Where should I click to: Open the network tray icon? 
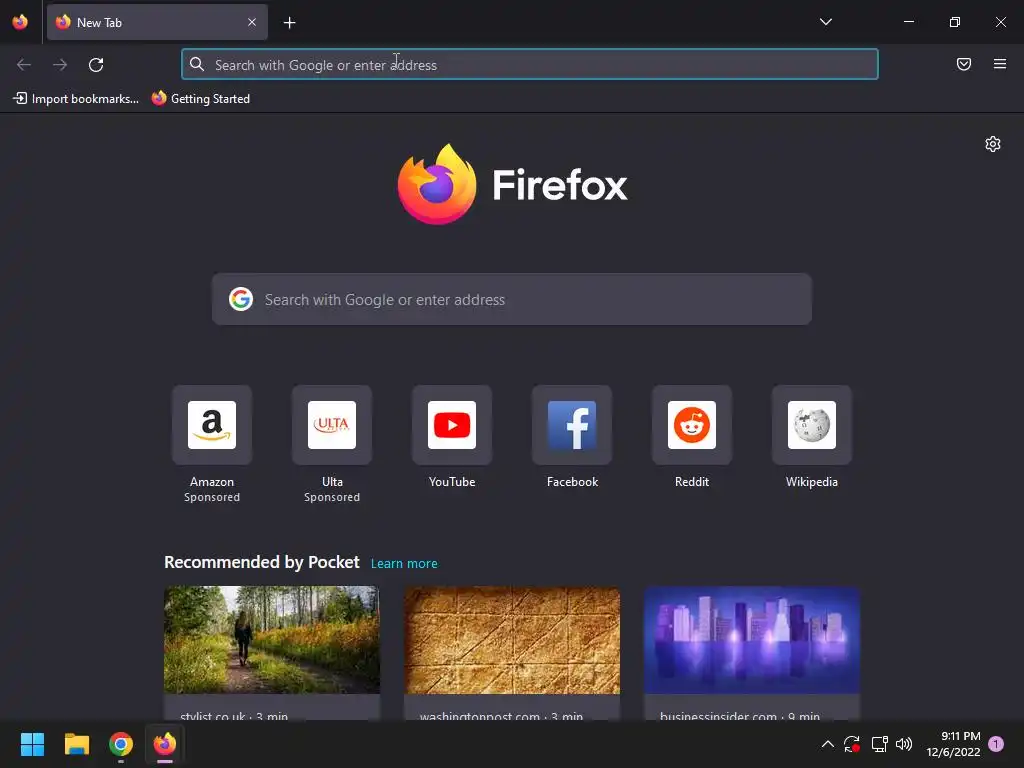[x=879, y=744]
